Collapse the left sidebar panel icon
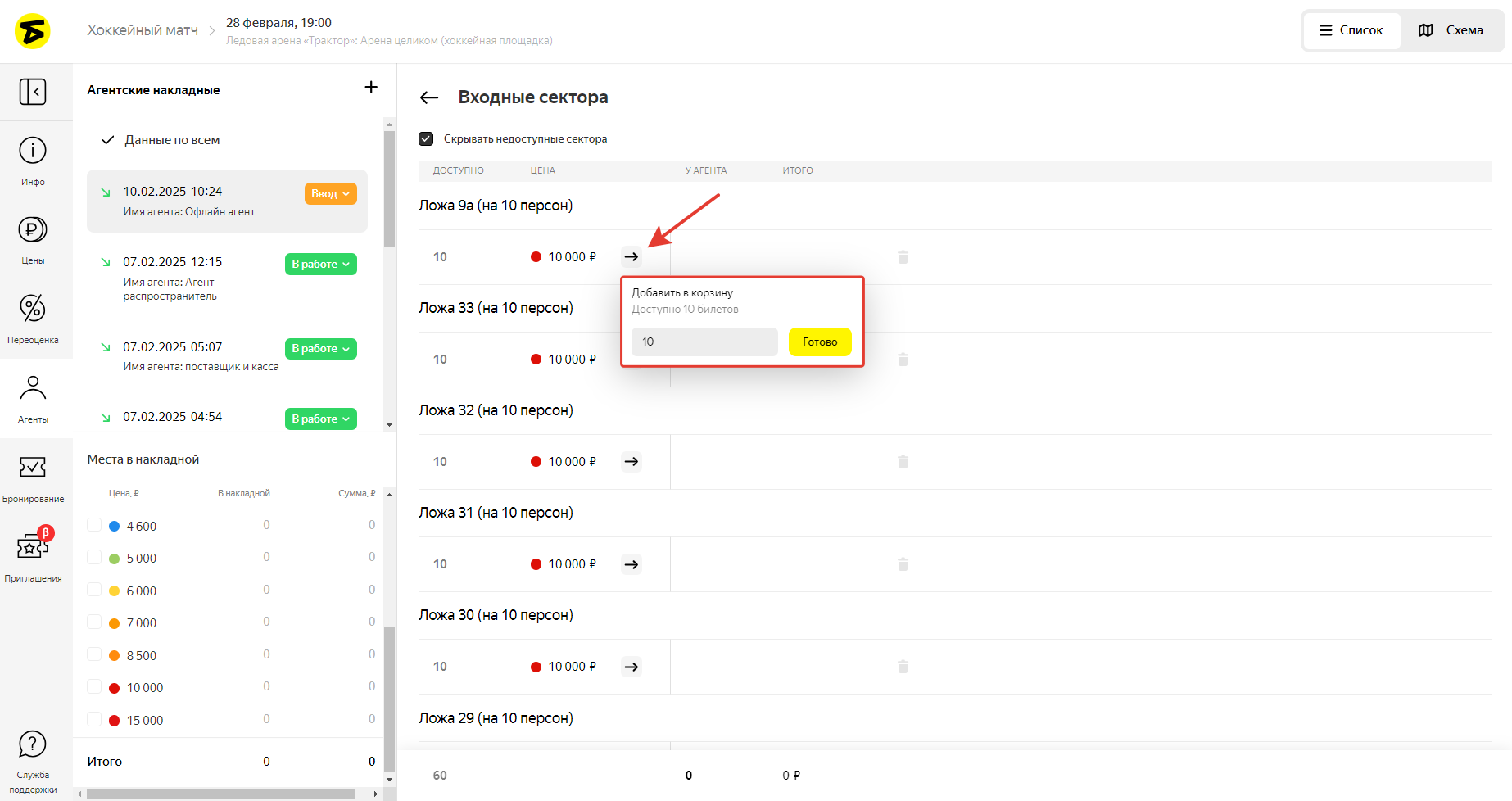Image resolution: width=1512 pixels, height=801 pixels. [33, 92]
